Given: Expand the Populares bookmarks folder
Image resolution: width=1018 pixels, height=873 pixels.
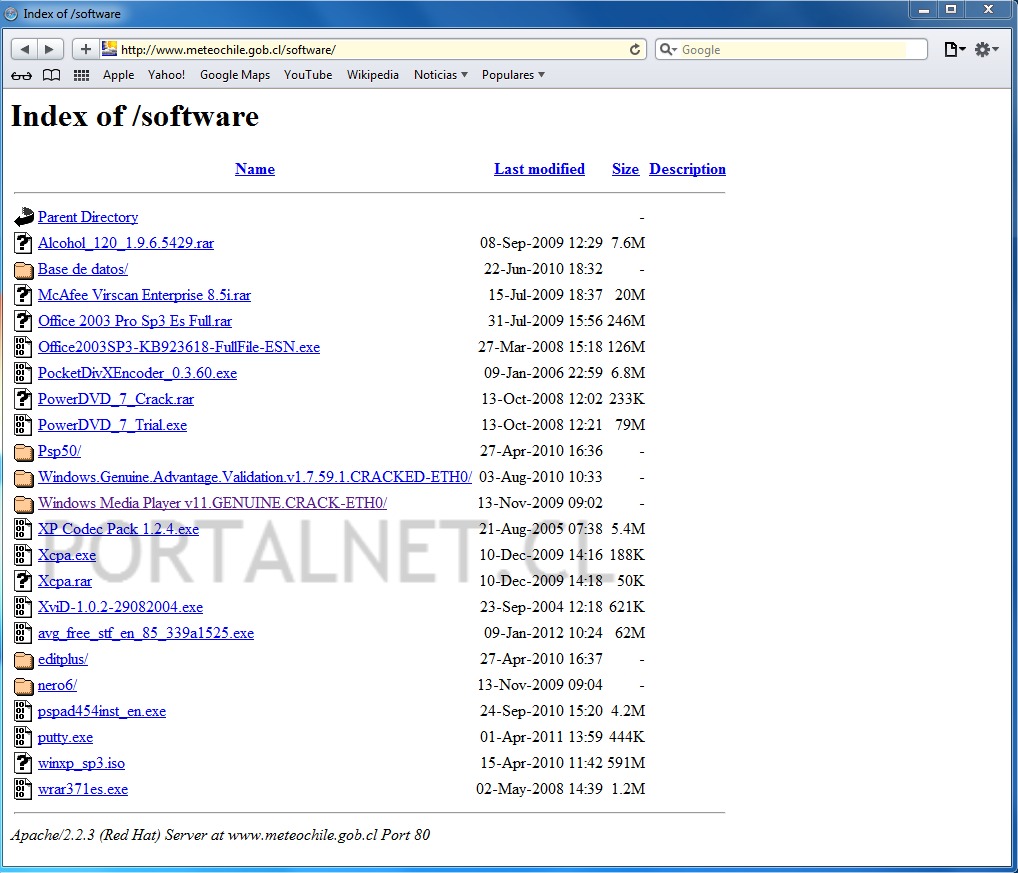Looking at the screenshot, I should (513, 75).
